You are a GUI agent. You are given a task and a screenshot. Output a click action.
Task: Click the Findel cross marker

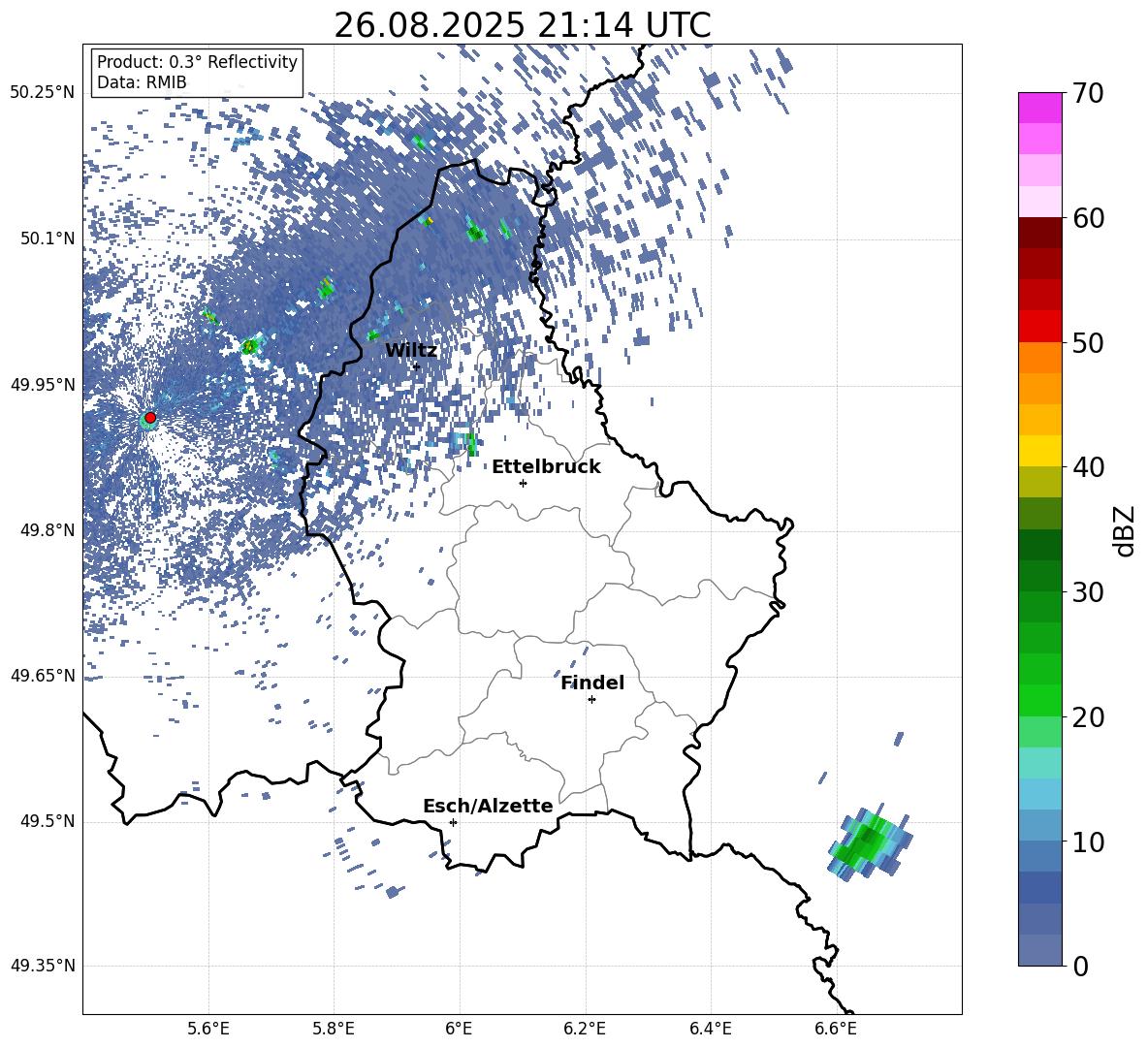[x=591, y=700]
